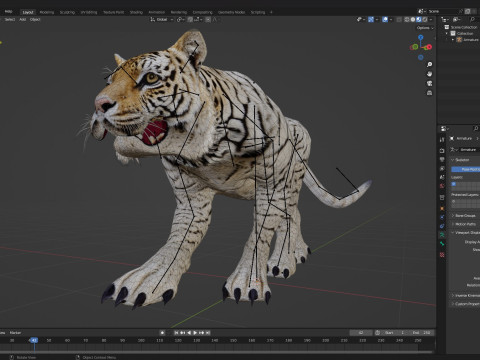Open outliner display mode dropdown

(445, 20)
